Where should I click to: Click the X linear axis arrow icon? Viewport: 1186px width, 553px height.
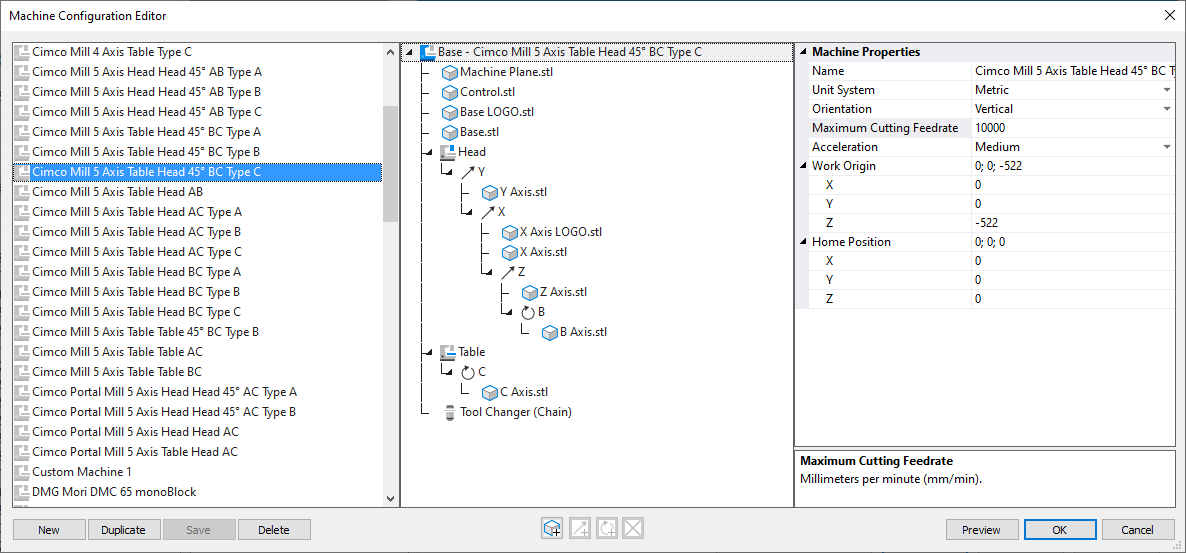[x=488, y=212]
